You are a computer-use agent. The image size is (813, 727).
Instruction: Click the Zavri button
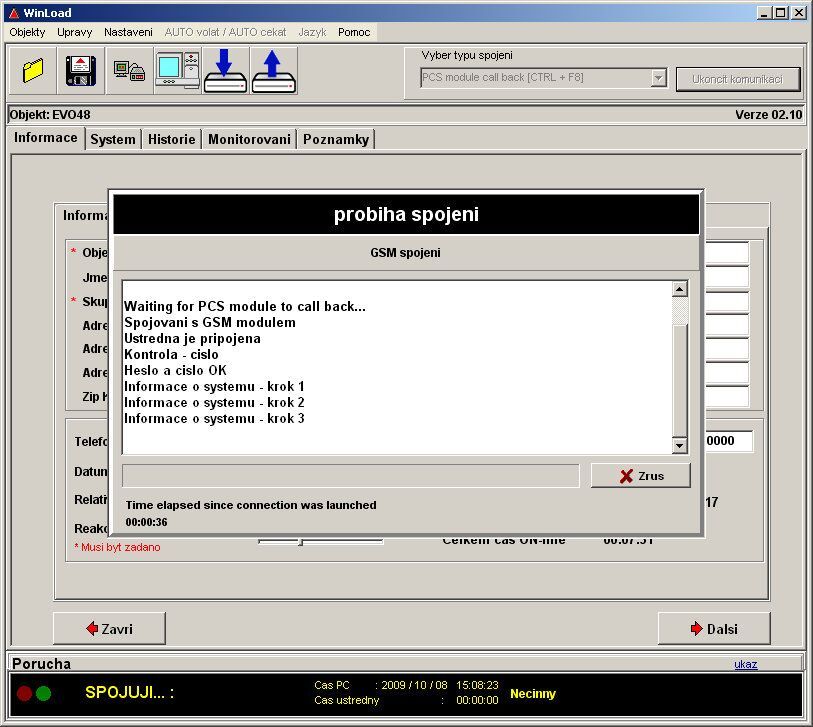pos(109,629)
